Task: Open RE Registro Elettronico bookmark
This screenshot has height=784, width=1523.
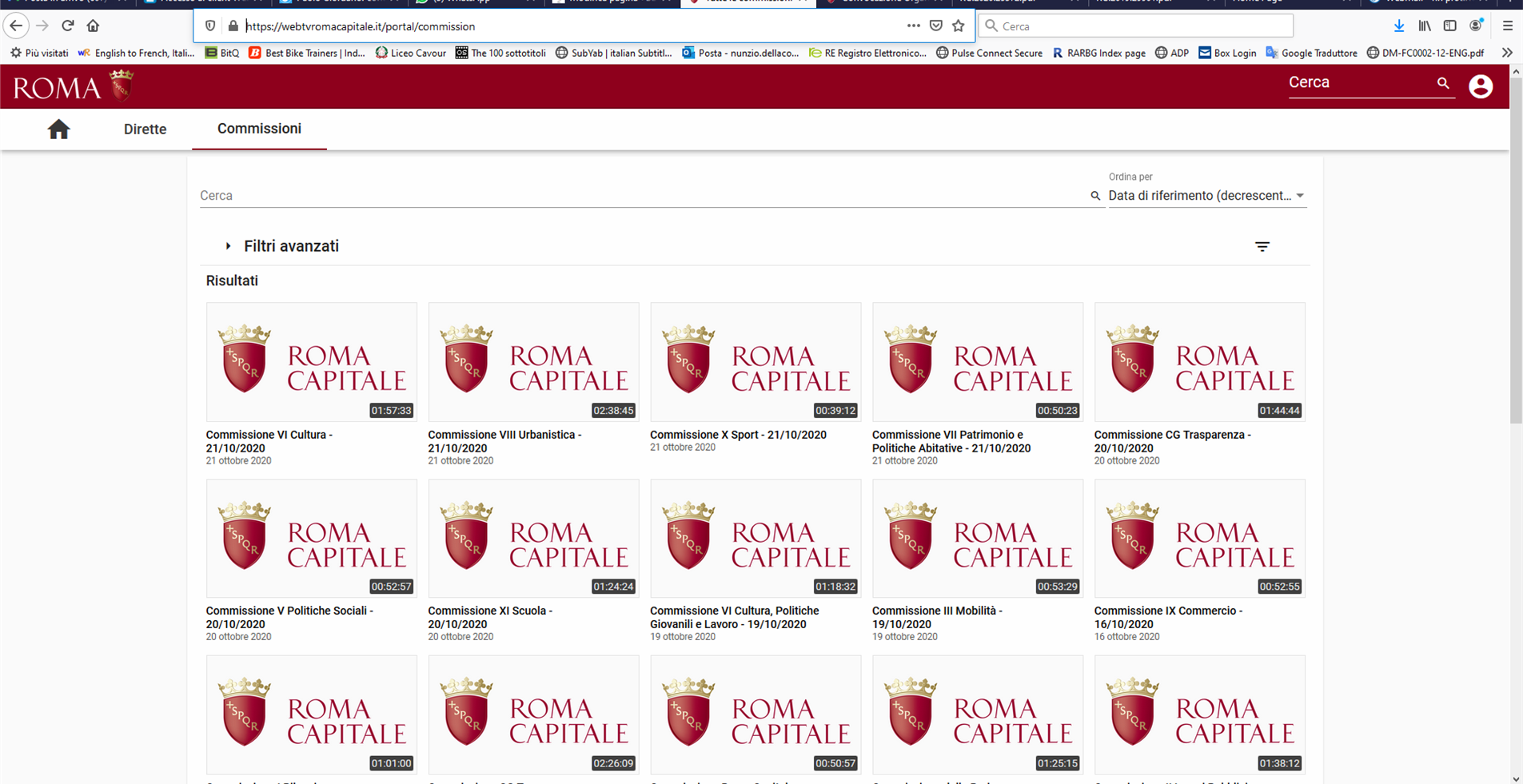Action: (867, 53)
